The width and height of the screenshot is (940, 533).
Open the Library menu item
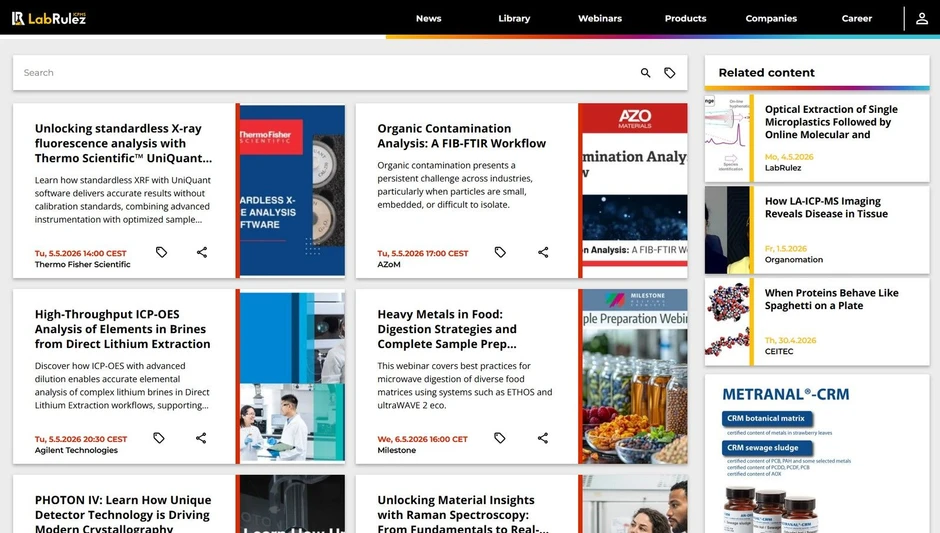point(514,19)
